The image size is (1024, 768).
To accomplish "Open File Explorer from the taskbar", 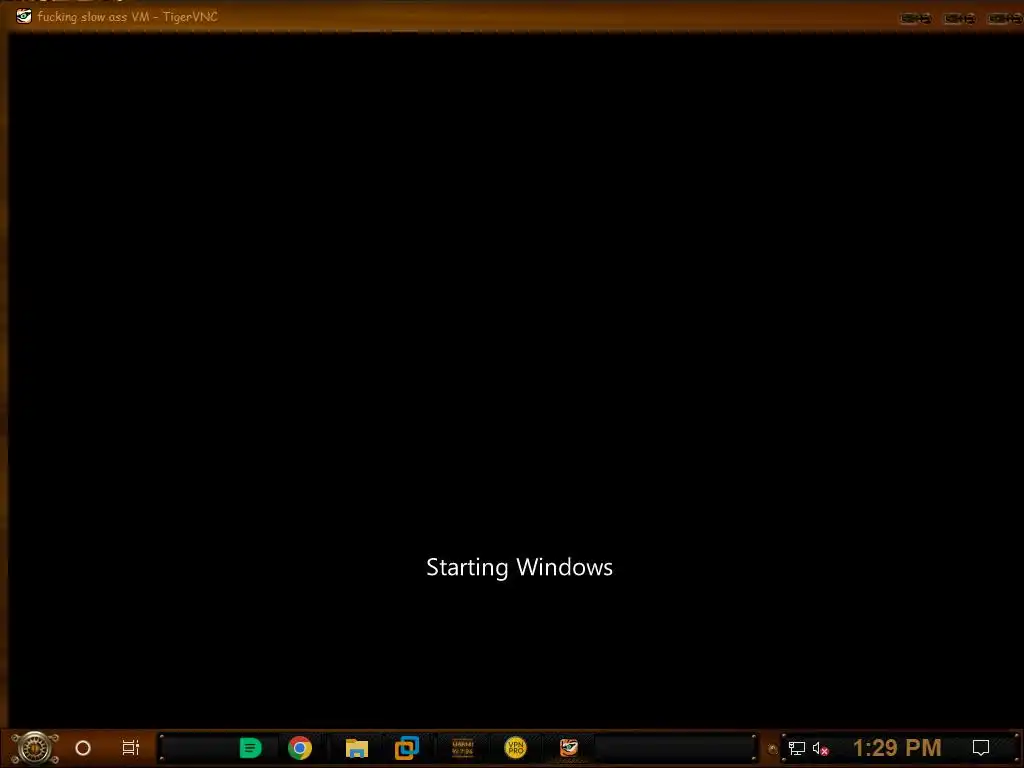I will (357, 748).
